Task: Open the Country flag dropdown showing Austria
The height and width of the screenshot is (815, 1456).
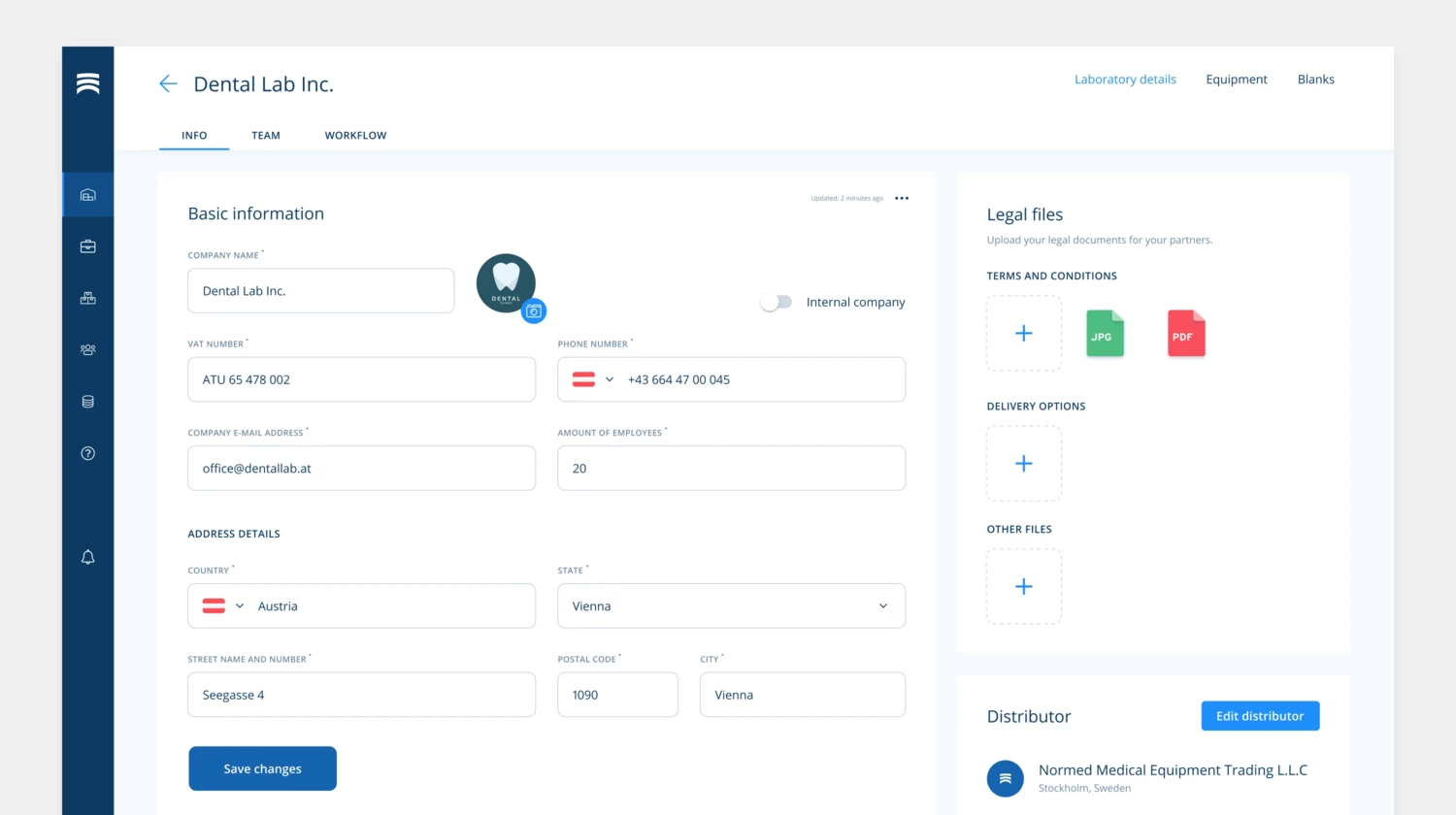Action: pyautogui.click(x=224, y=606)
